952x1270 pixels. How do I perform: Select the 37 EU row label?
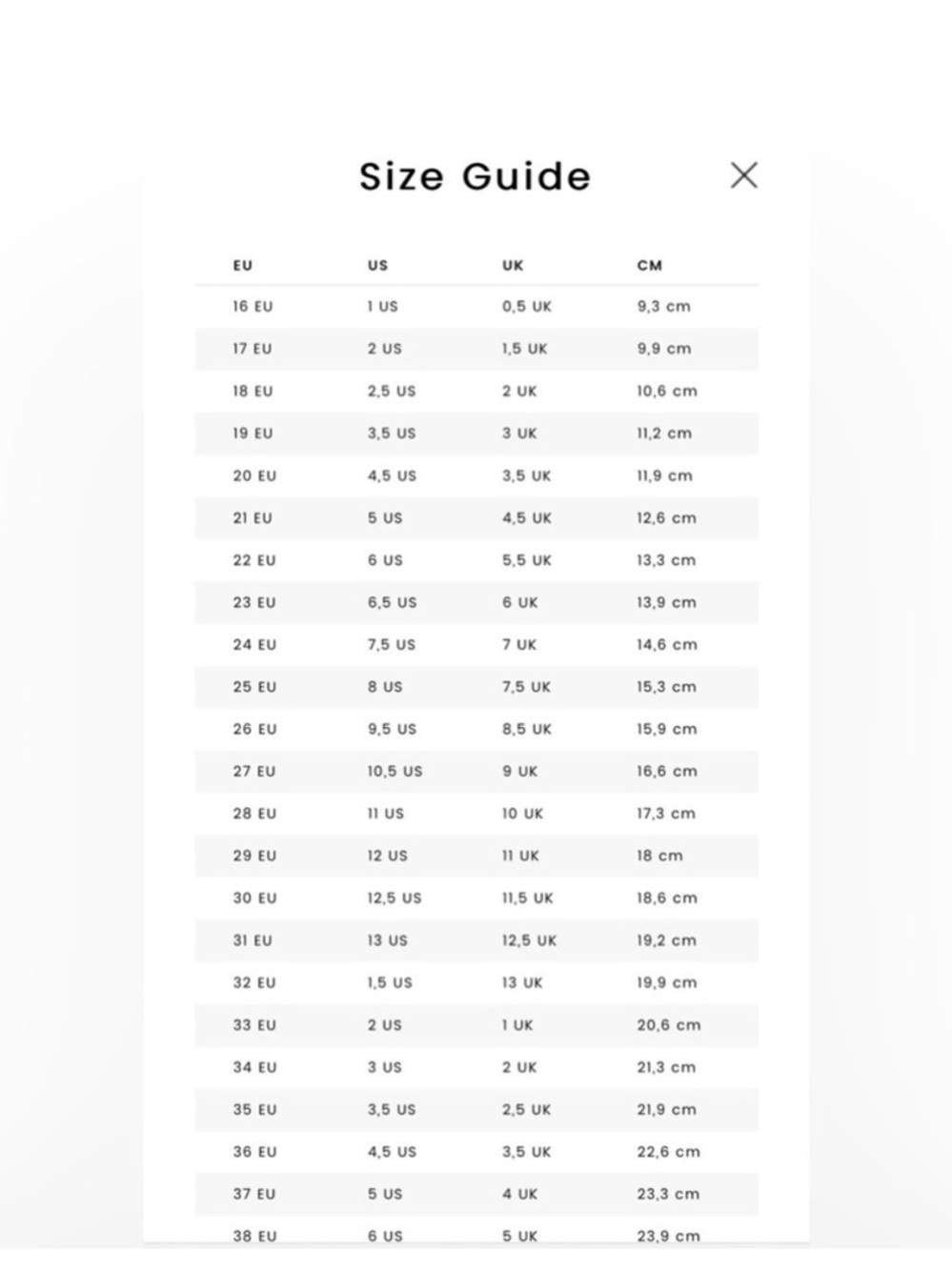(253, 1194)
